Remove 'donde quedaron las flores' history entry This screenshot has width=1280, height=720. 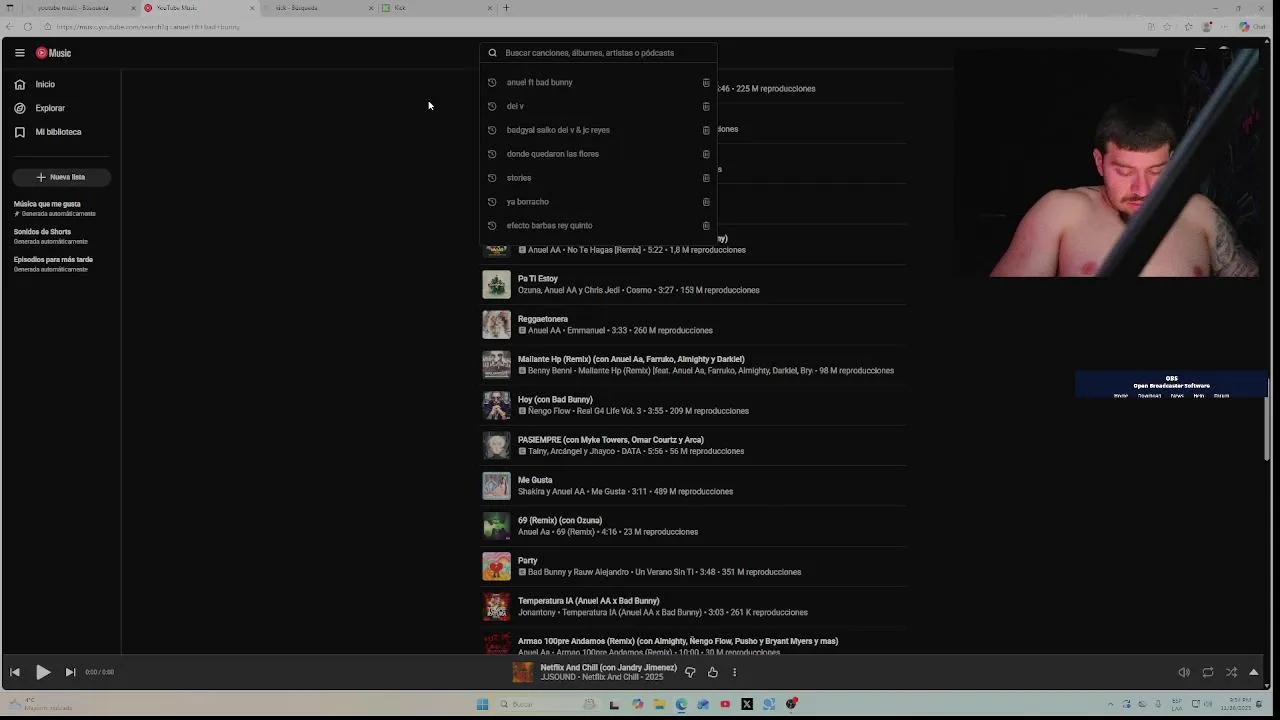(706, 154)
